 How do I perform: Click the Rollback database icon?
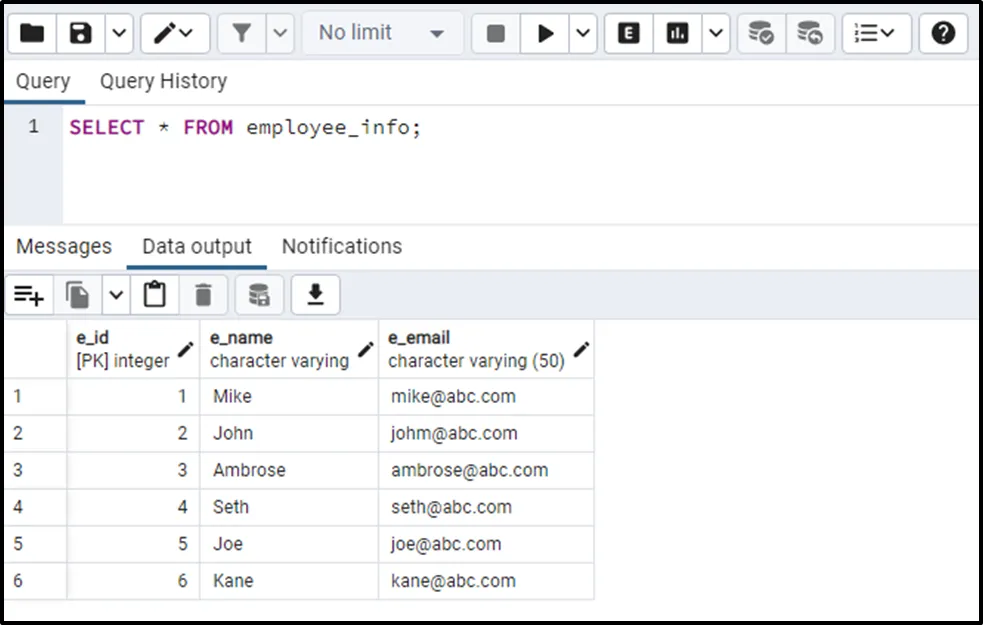[810, 33]
